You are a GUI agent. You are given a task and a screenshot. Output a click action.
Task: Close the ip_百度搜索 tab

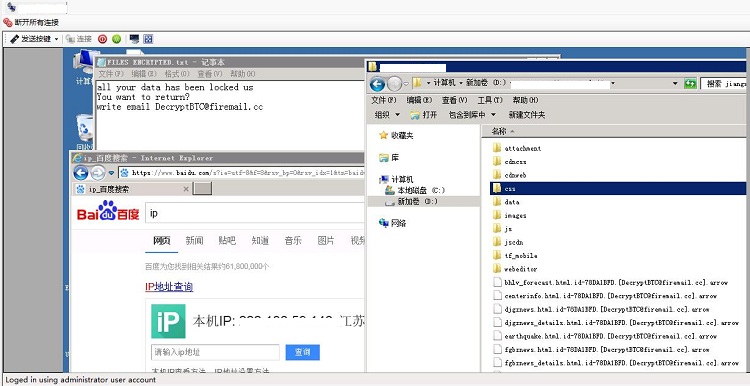(186, 189)
